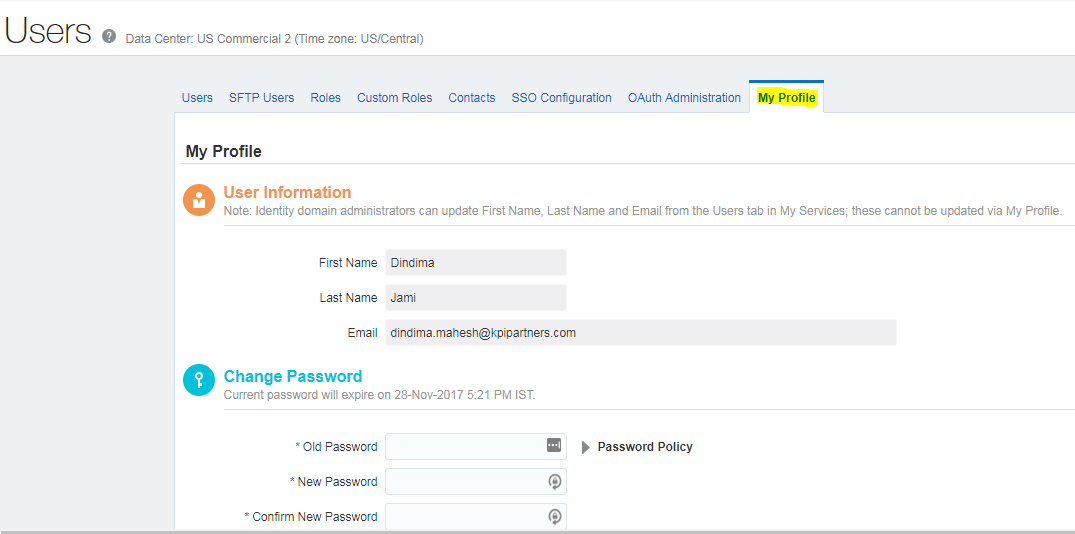Click the First Name field showing Dindima
This screenshot has width=1075, height=534.
click(475, 263)
